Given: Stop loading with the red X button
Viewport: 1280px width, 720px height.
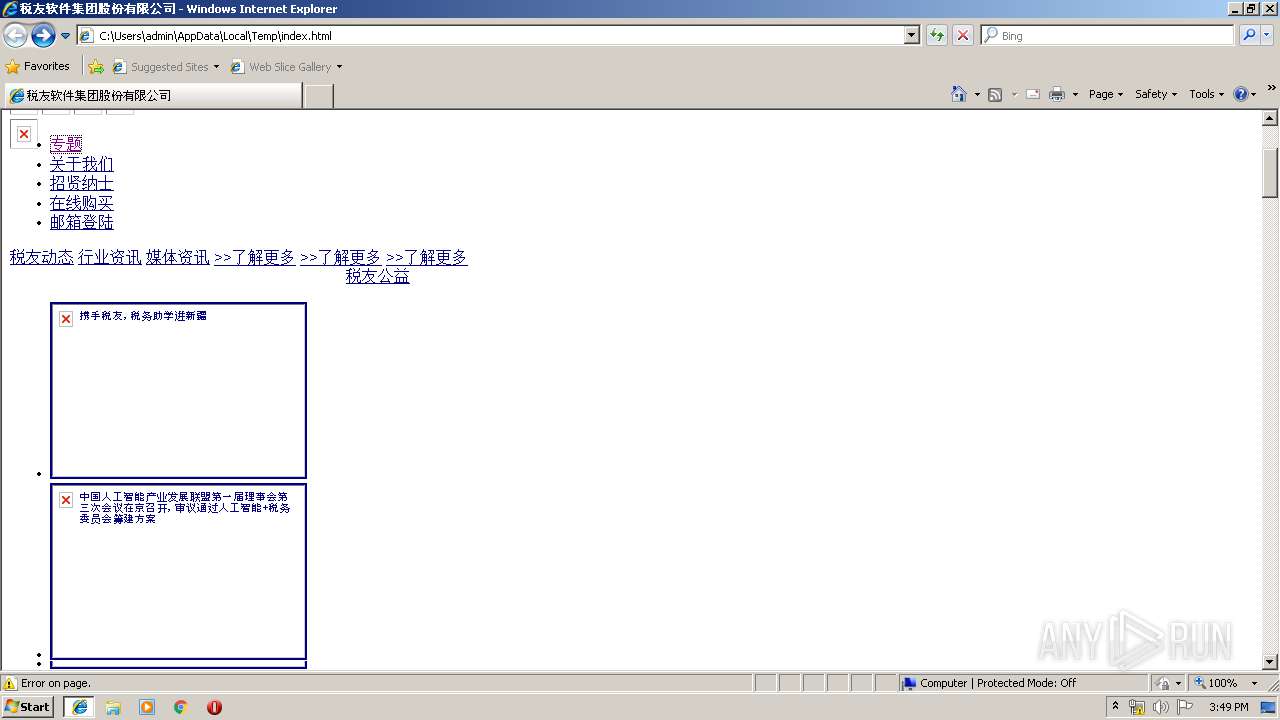Looking at the screenshot, I should coord(962,35).
